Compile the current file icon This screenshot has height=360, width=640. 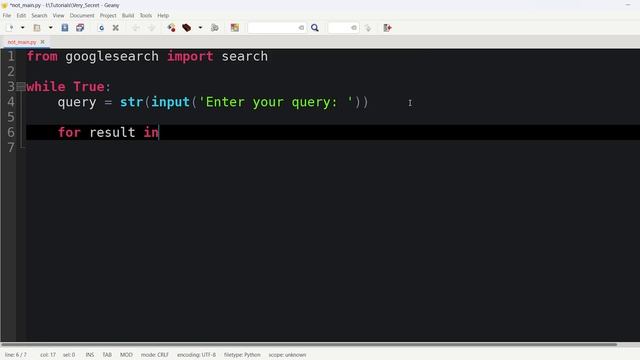click(171, 28)
